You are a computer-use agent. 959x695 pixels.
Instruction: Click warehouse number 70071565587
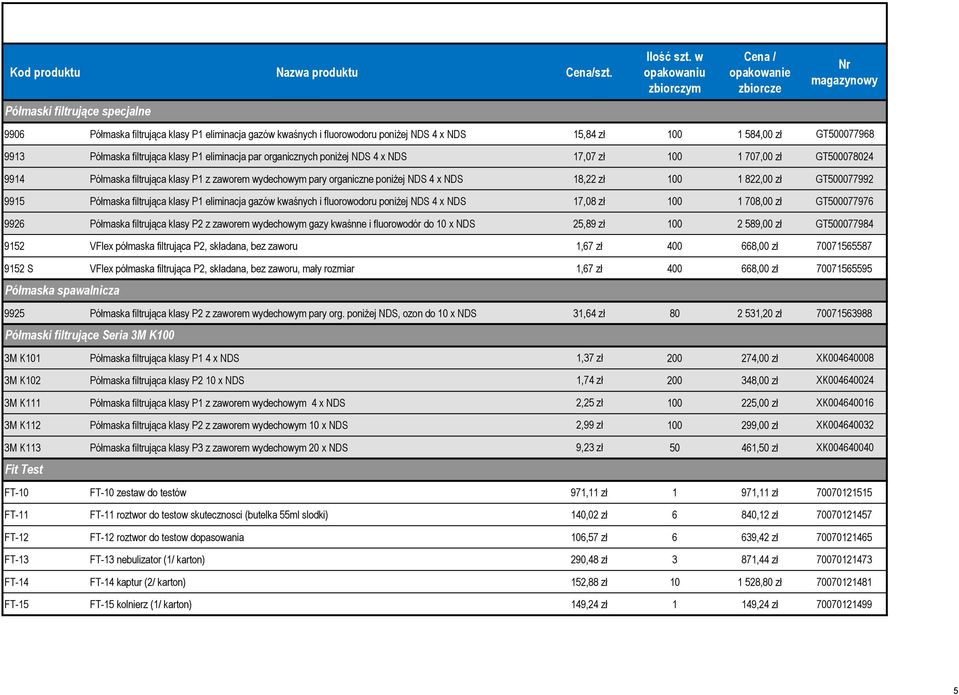(844, 246)
